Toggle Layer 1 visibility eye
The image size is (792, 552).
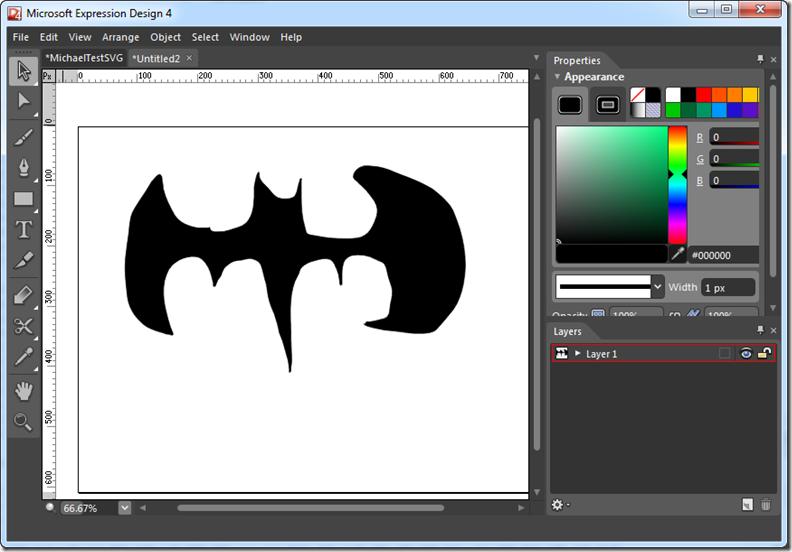(746, 353)
